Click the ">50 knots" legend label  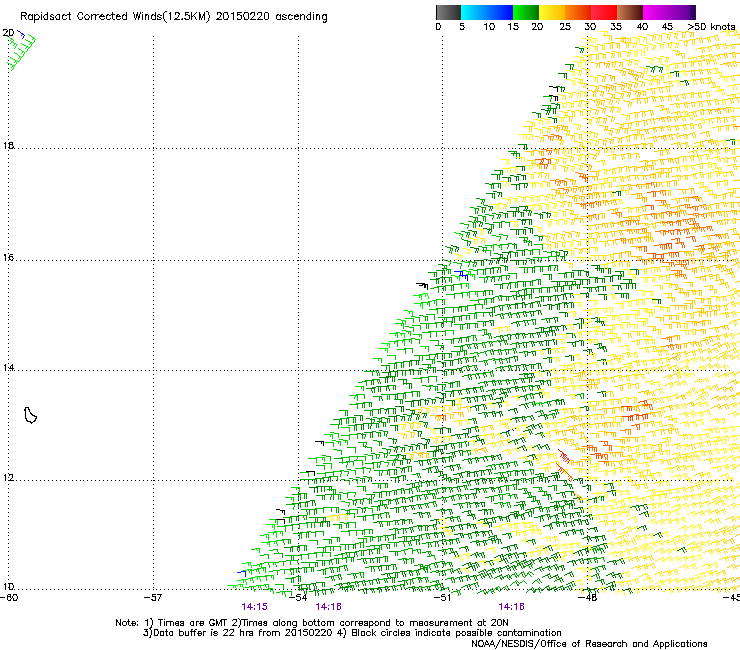pyautogui.click(x=711, y=27)
